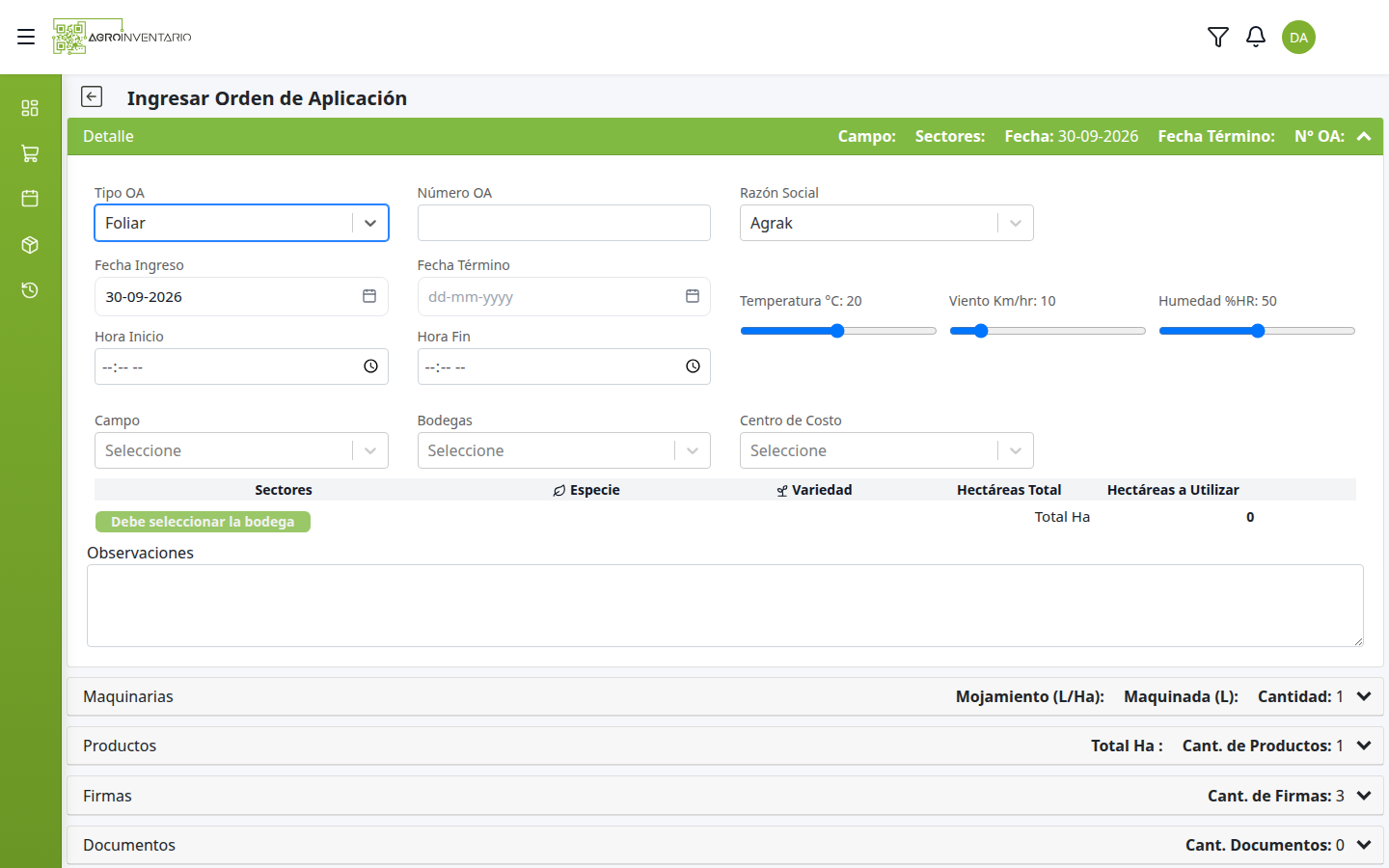Open the Tipo OA dropdown
Image resolution: width=1389 pixels, height=868 pixels.
click(x=241, y=223)
